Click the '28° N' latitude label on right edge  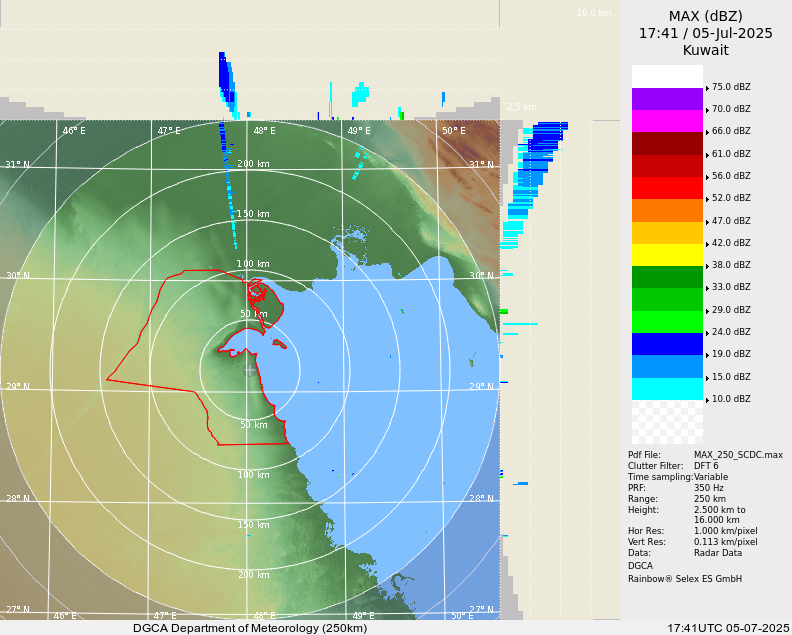(481, 499)
